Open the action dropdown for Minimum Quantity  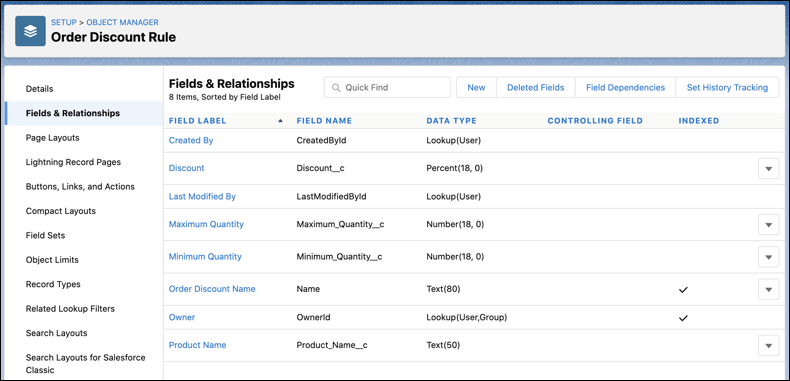click(768, 257)
